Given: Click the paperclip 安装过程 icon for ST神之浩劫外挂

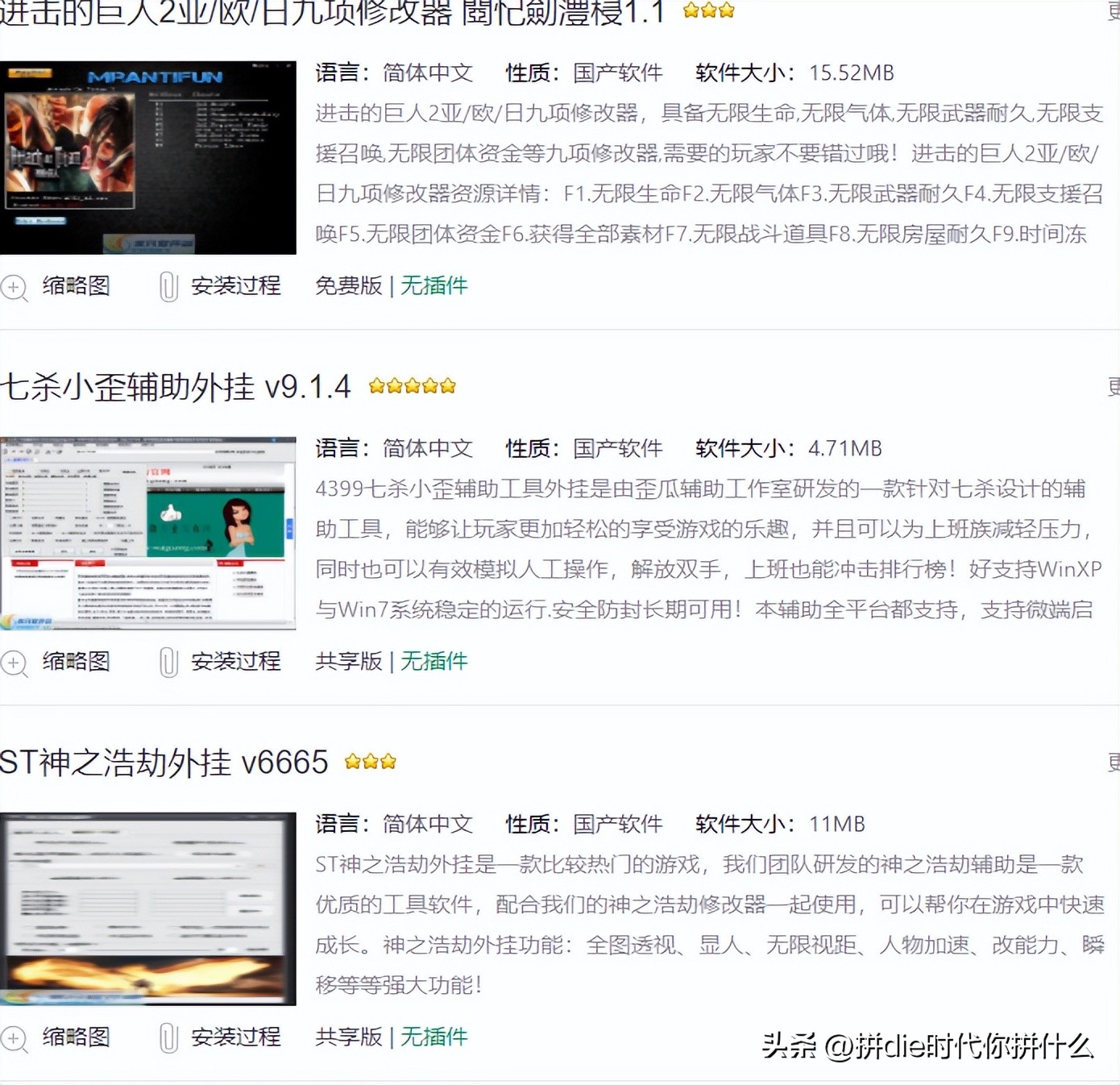Looking at the screenshot, I should click(168, 1040).
